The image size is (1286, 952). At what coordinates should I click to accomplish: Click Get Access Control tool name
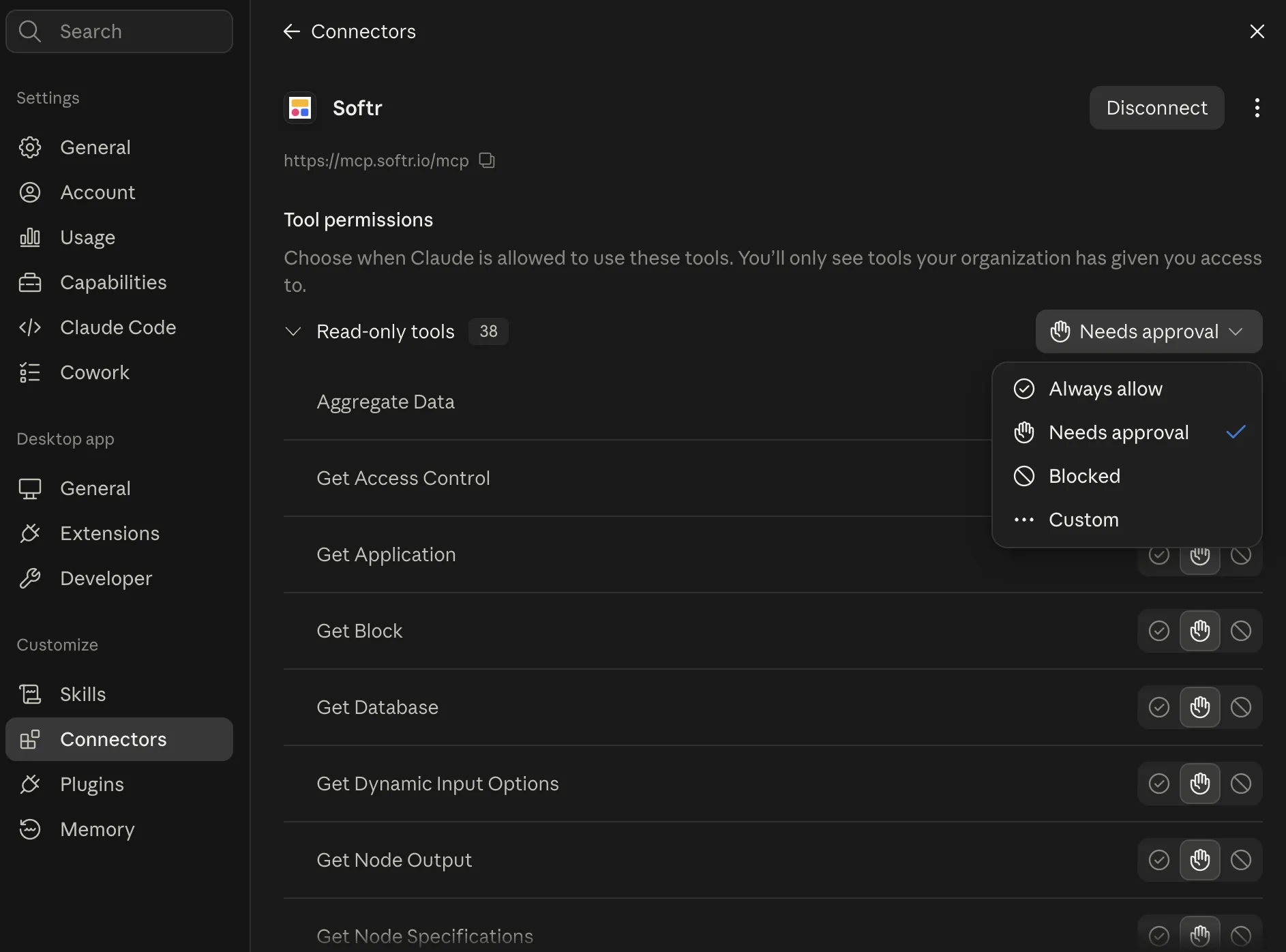(403, 478)
